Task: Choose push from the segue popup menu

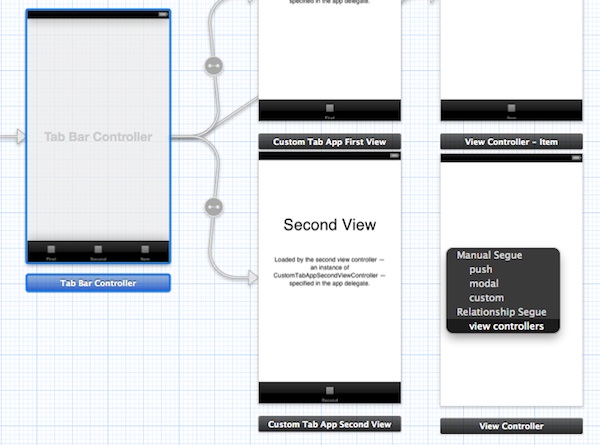Action: 480,270
